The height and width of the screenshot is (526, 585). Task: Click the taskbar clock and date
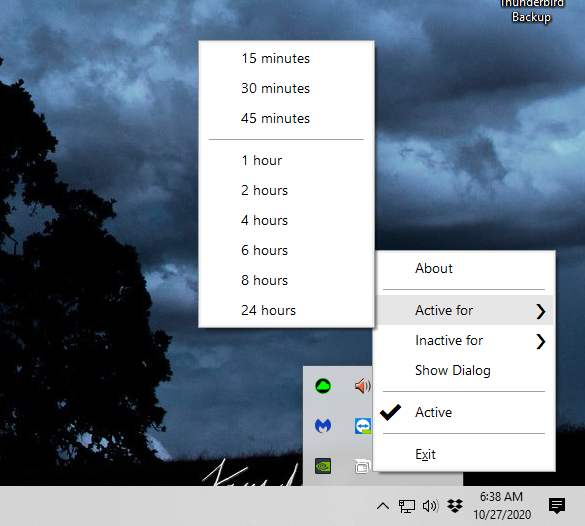pos(502,506)
